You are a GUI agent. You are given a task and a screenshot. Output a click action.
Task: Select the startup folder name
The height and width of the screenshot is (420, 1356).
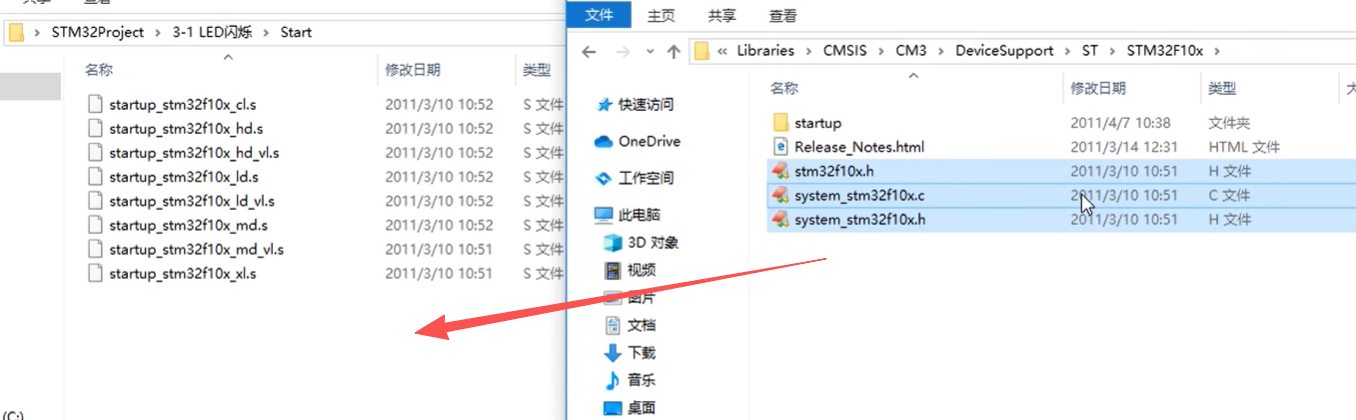(818, 123)
